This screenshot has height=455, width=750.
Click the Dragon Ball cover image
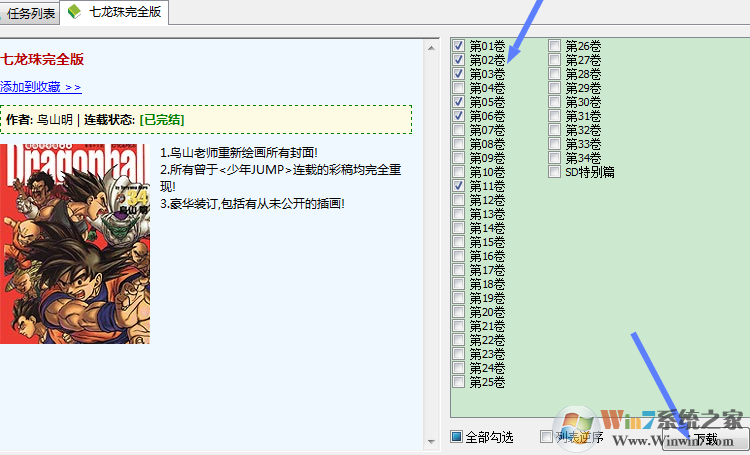(74, 243)
